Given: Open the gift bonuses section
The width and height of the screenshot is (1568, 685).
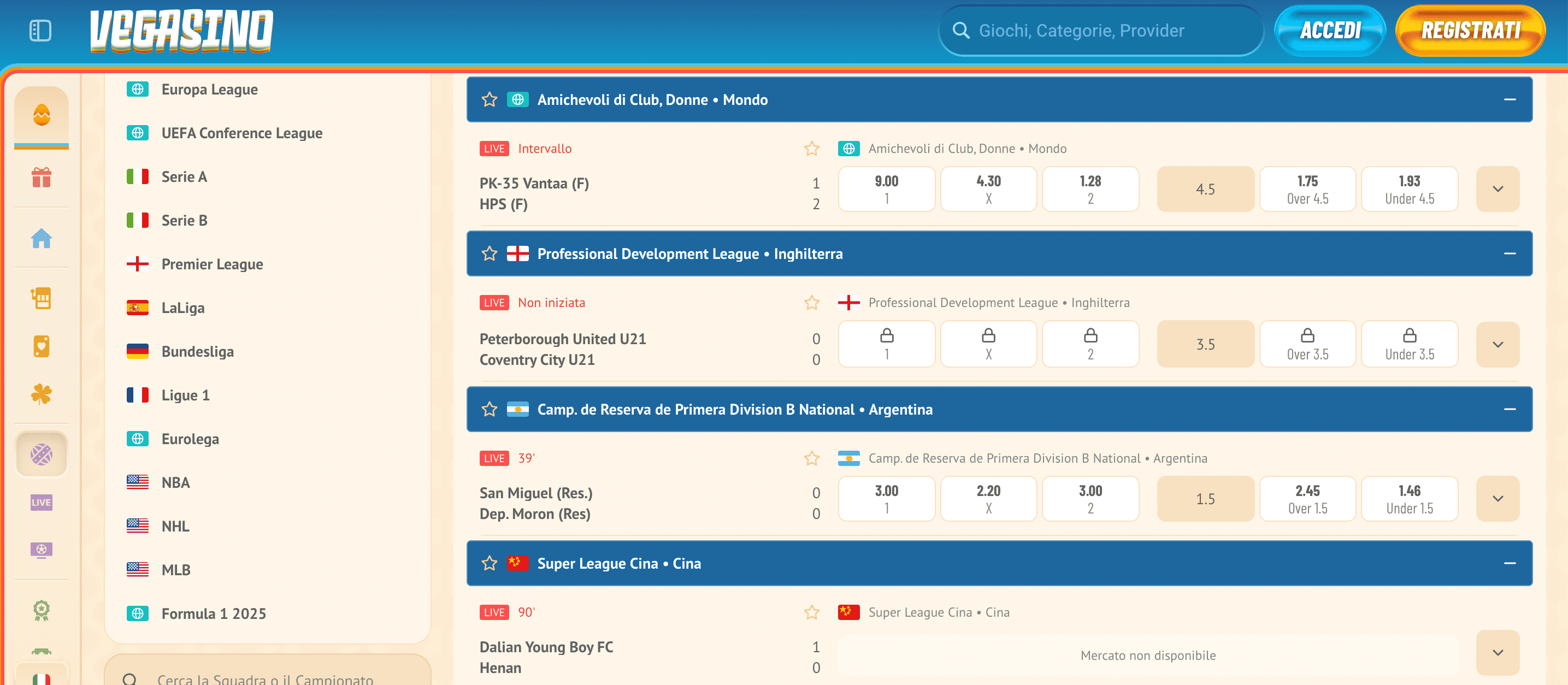Looking at the screenshot, I should [41, 178].
